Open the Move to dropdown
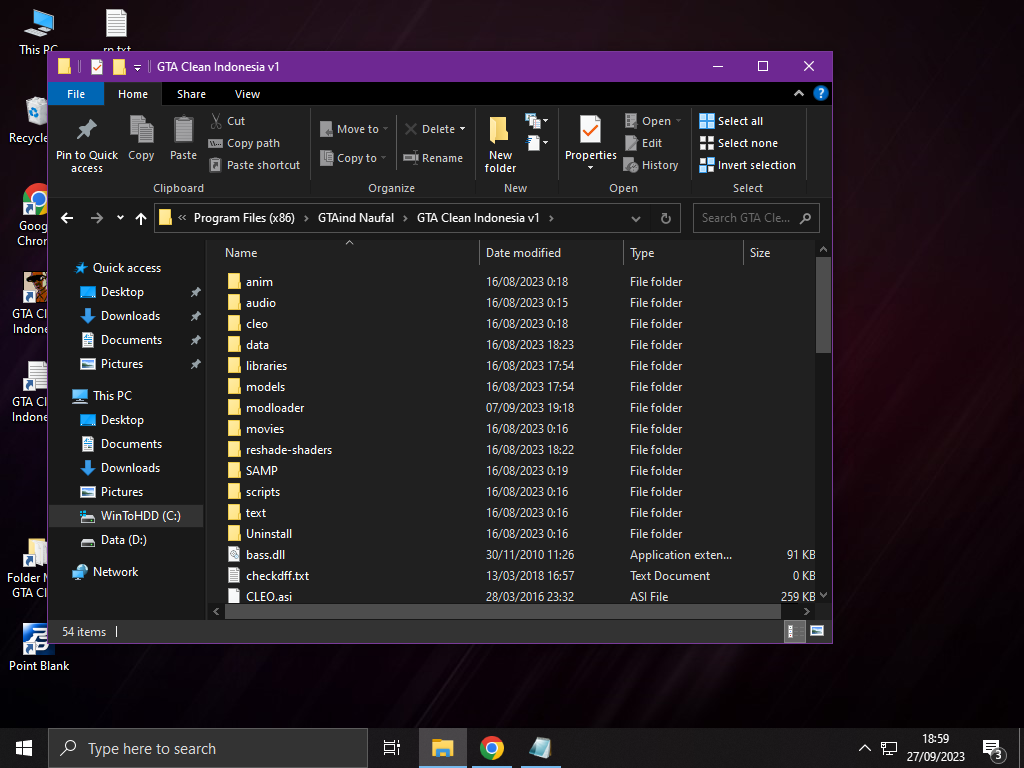 pyautogui.click(x=354, y=129)
